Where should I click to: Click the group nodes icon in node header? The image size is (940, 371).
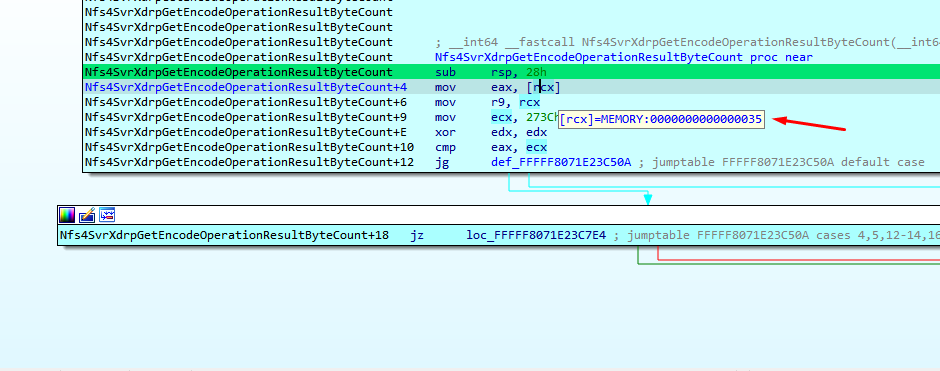coord(107,215)
